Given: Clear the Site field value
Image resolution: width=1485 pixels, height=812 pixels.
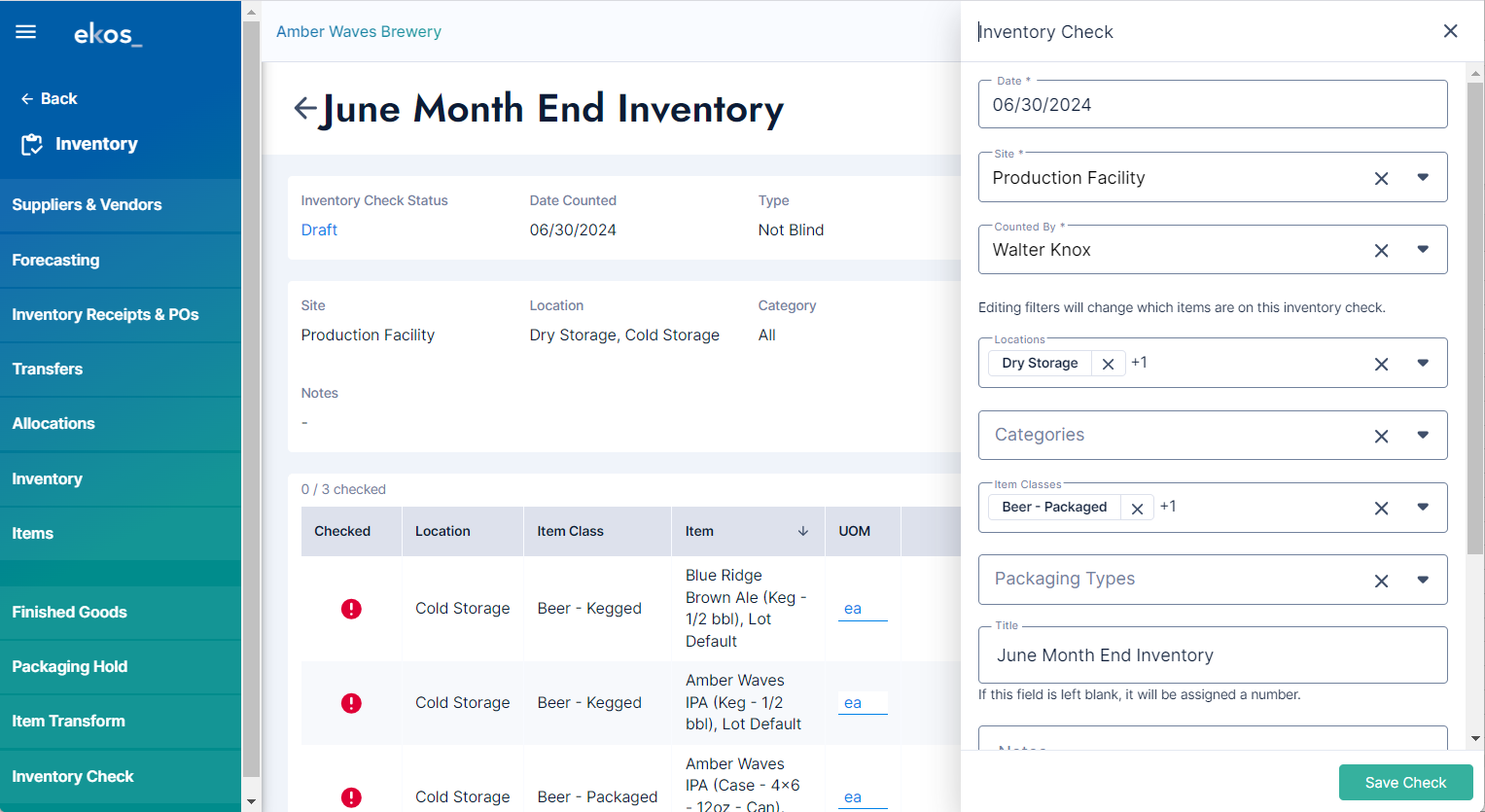Looking at the screenshot, I should pyautogui.click(x=1381, y=178).
